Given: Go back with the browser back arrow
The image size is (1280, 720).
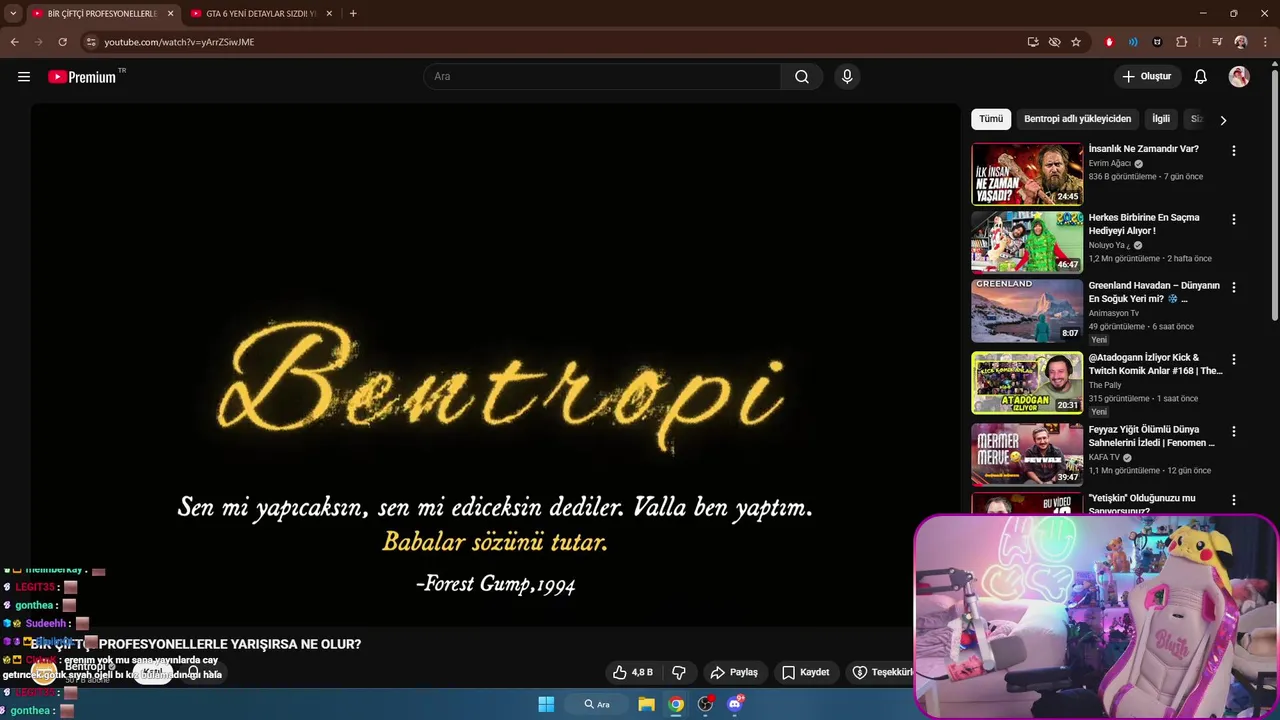Looking at the screenshot, I should (14, 42).
